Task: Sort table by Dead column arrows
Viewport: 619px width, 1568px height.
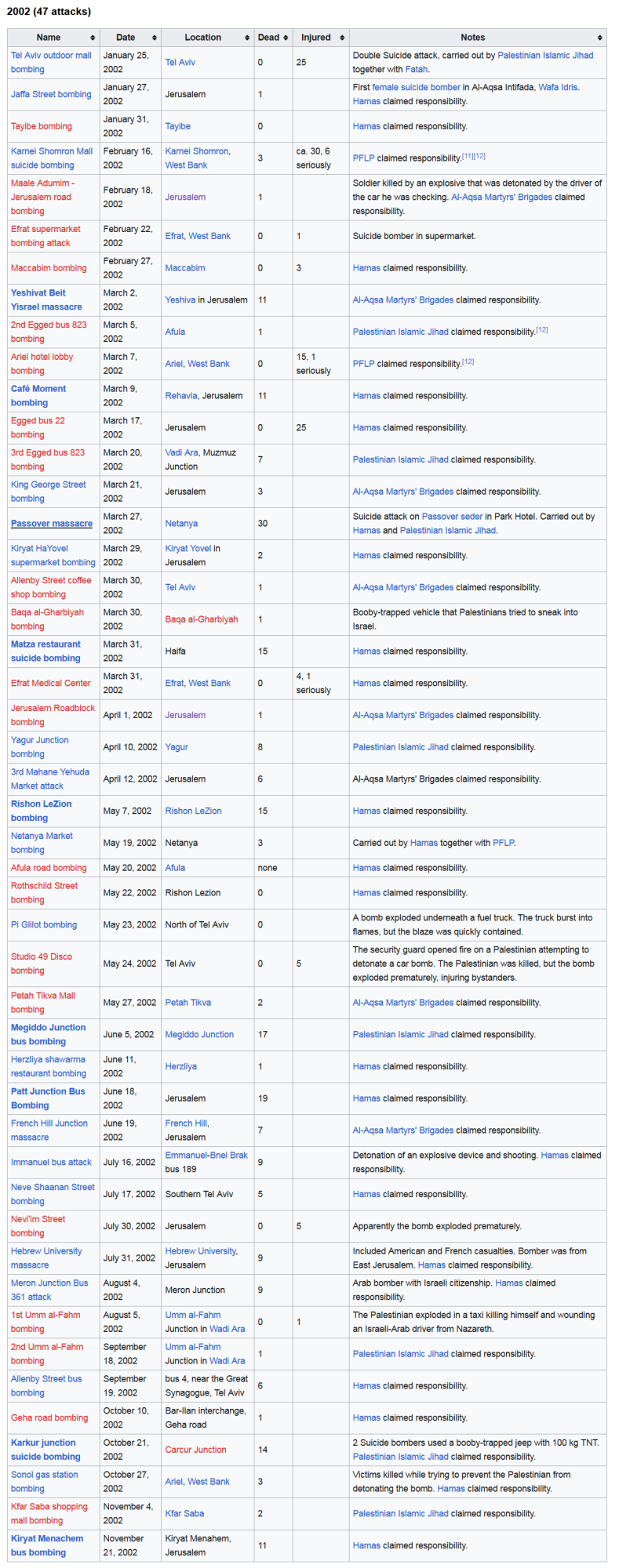Action: click(286, 38)
